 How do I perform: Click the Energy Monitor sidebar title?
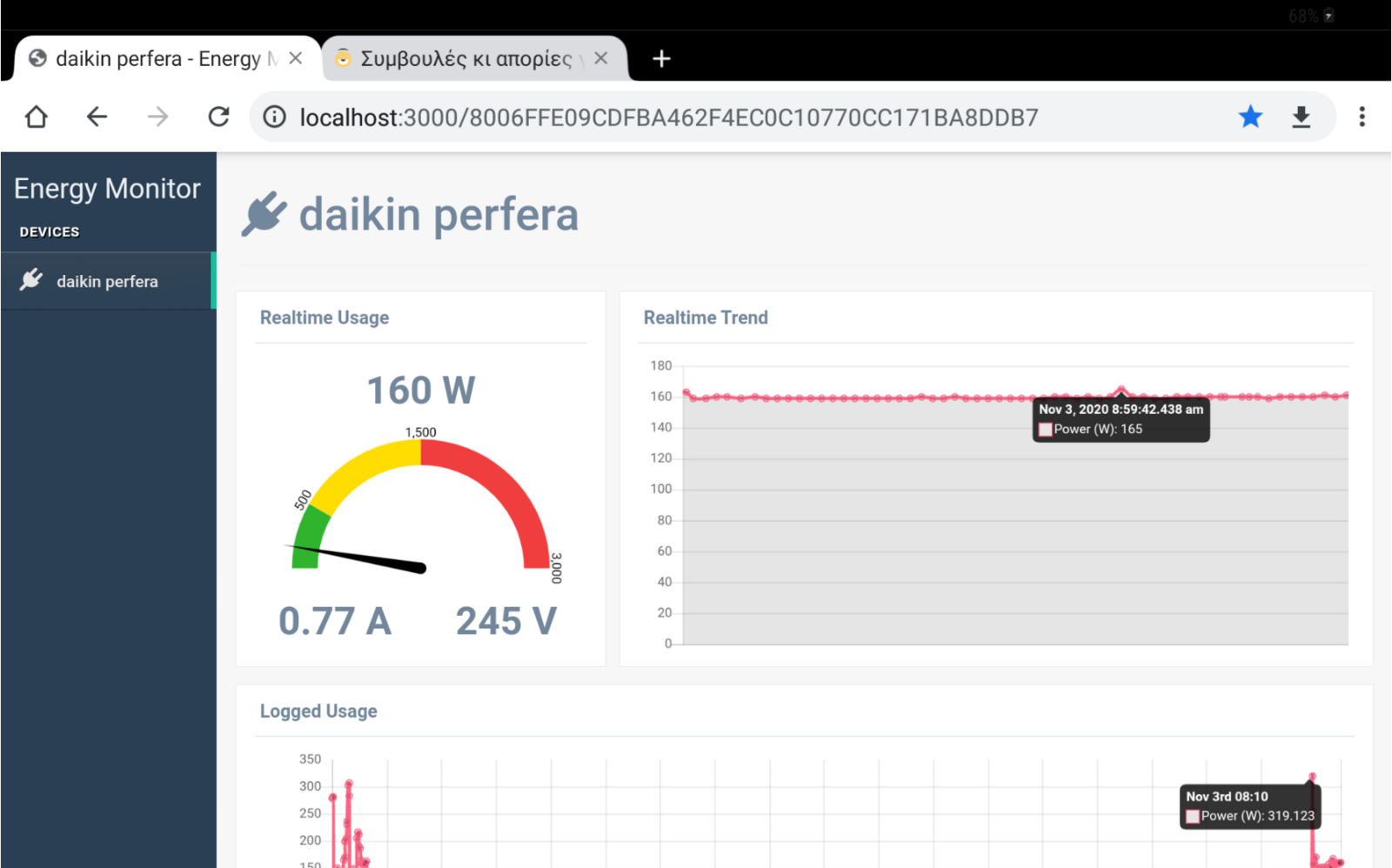[107, 189]
